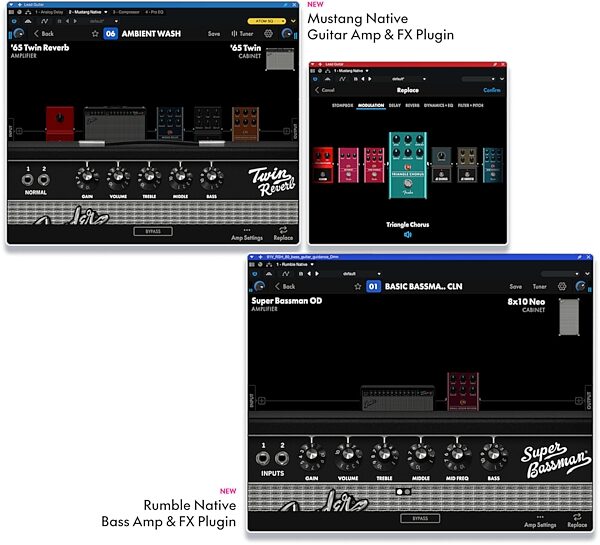600x545 pixels.
Task: Toggle the BYPASS button on the Twin Reverb amp
Action: click(153, 231)
